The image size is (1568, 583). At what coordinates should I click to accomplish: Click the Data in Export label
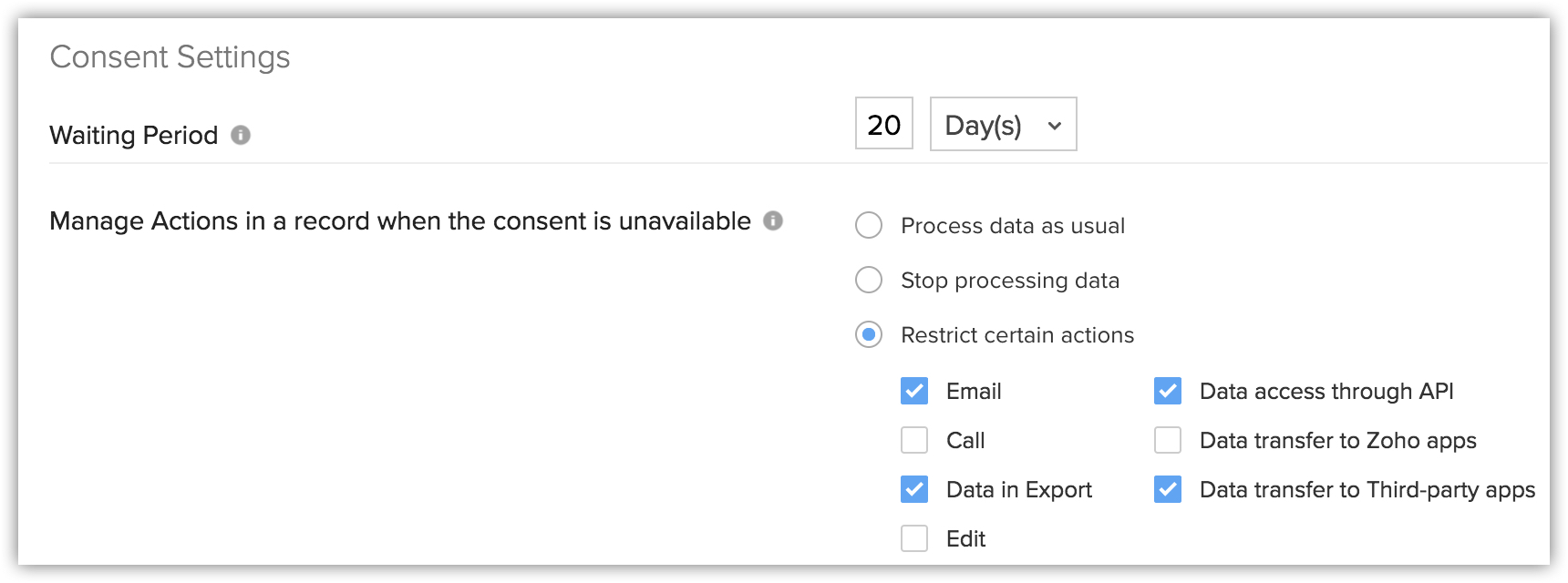click(x=1018, y=490)
